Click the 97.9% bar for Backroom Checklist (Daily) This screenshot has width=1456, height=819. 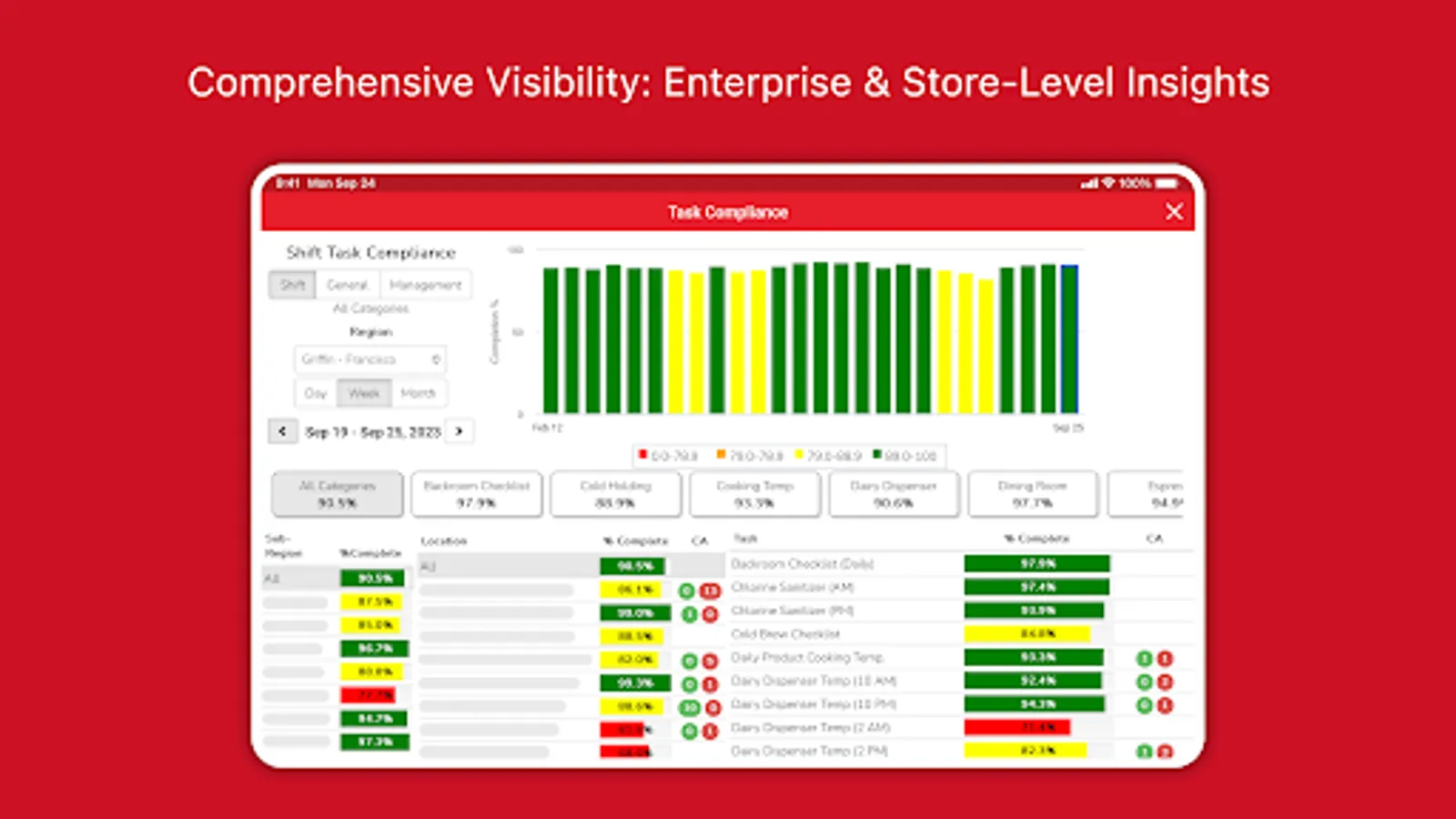point(1037,563)
